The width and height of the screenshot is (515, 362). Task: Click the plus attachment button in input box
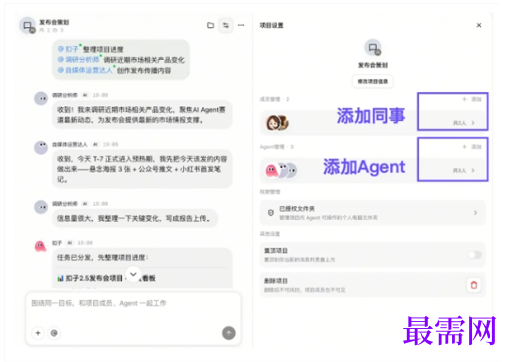pos(38,333)
